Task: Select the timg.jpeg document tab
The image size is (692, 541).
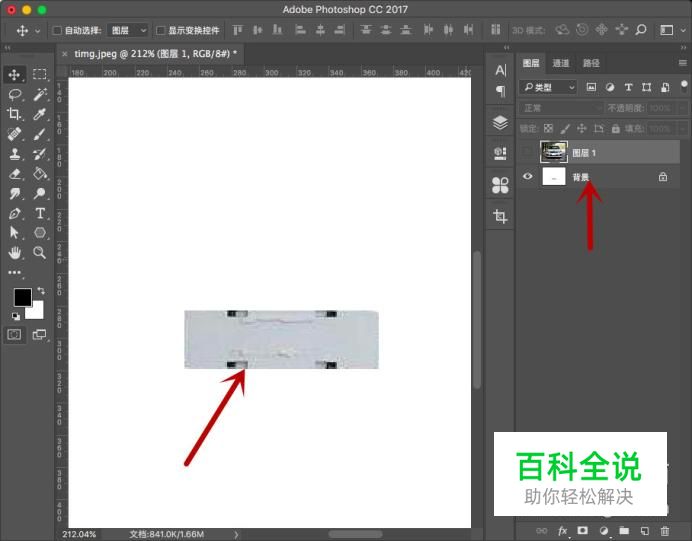Action: point(155,54)
